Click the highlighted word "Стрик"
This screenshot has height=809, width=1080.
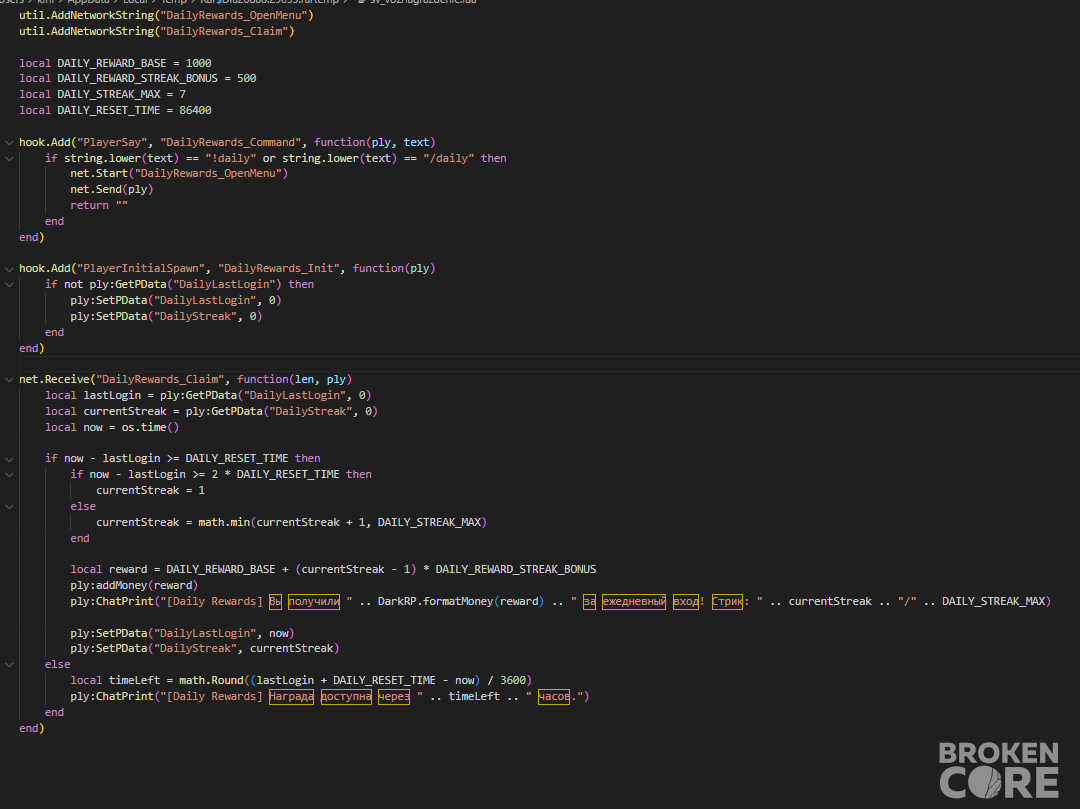tap(727, 601)
